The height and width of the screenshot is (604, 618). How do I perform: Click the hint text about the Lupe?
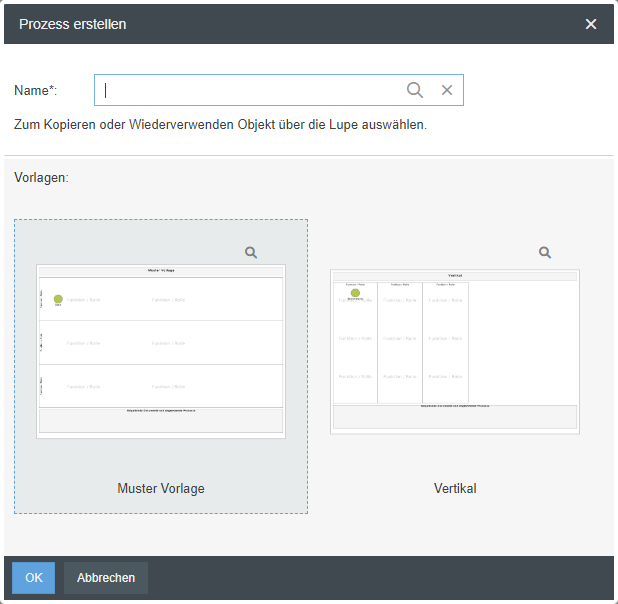coord(221,126)
